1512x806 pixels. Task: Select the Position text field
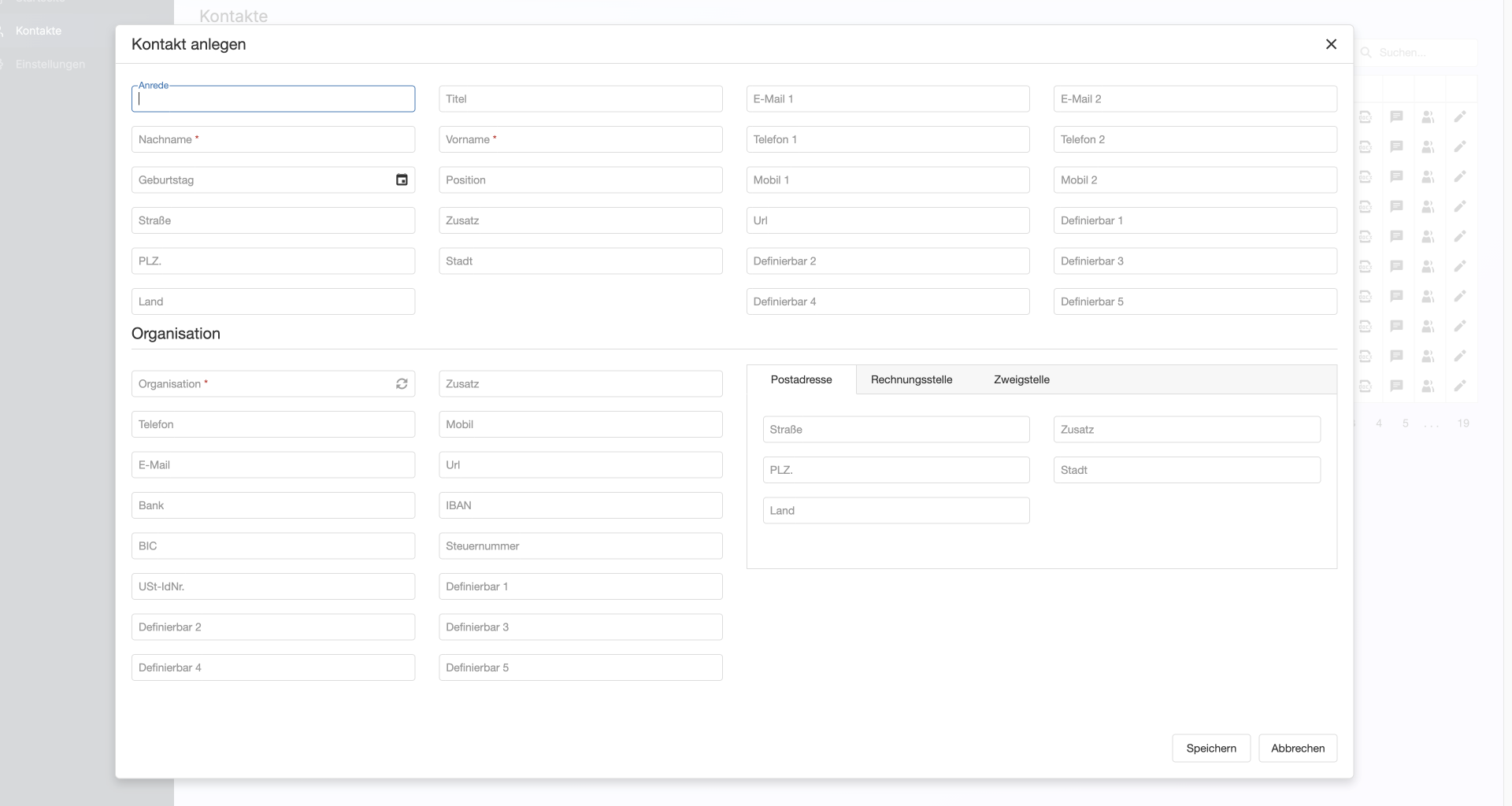[x=580, y=180]
